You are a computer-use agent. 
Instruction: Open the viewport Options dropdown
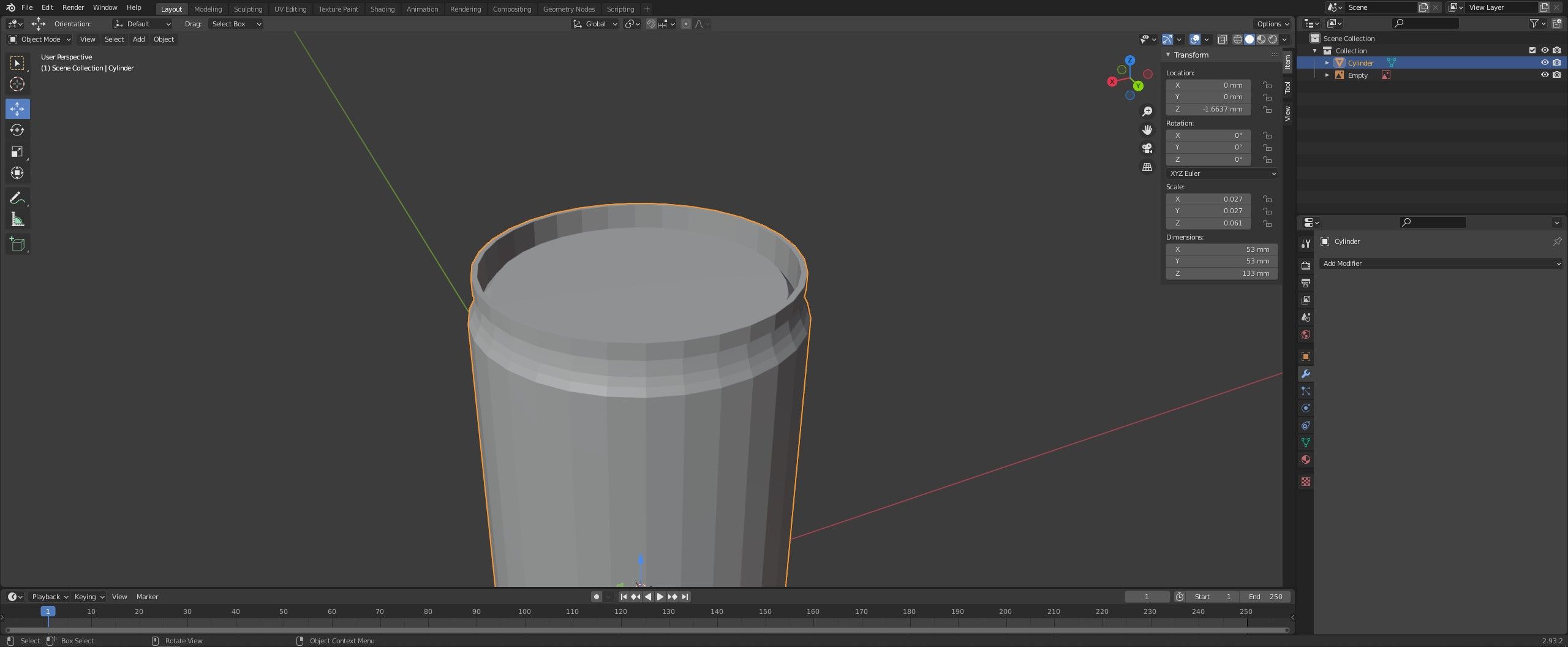click(1273, 24)
